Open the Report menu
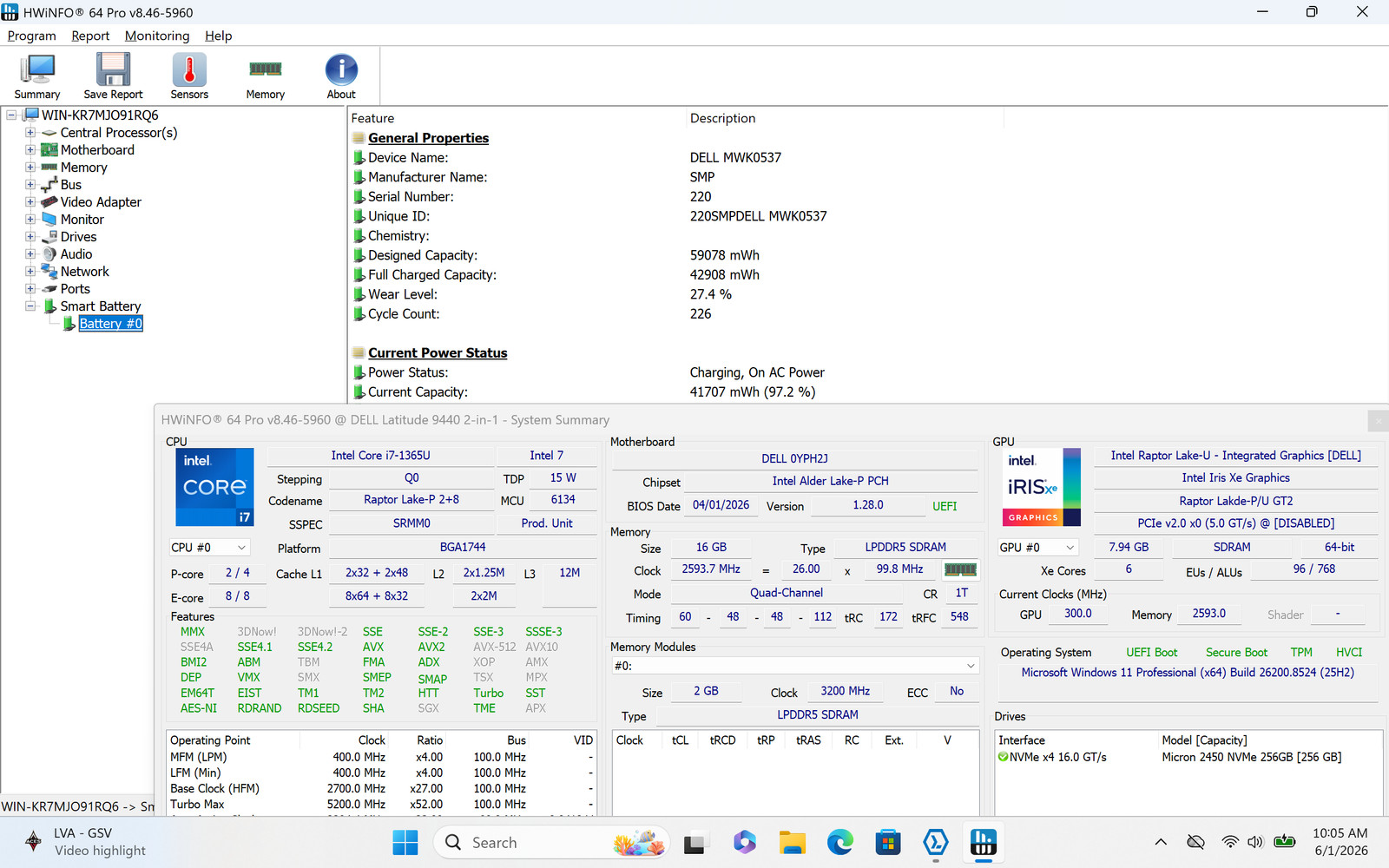 [90, 36]
